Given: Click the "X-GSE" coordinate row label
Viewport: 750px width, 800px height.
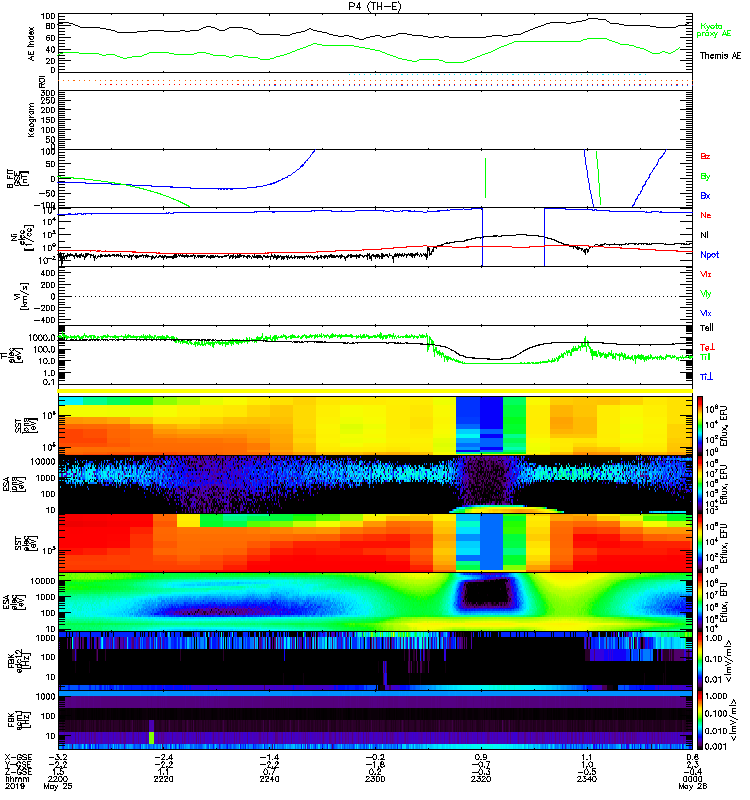Looking at the screenshot, I should pos(18,757).
